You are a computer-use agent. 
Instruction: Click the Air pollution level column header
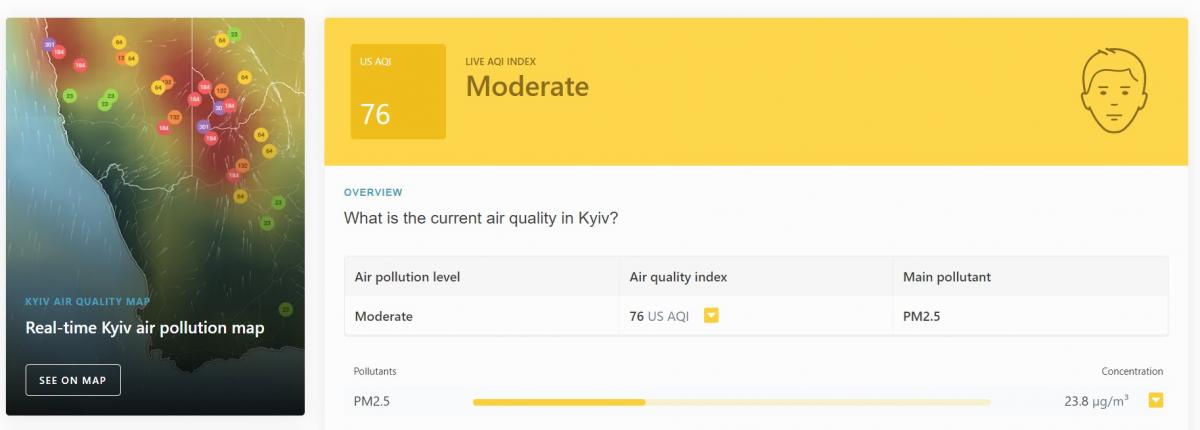[407, 277]
